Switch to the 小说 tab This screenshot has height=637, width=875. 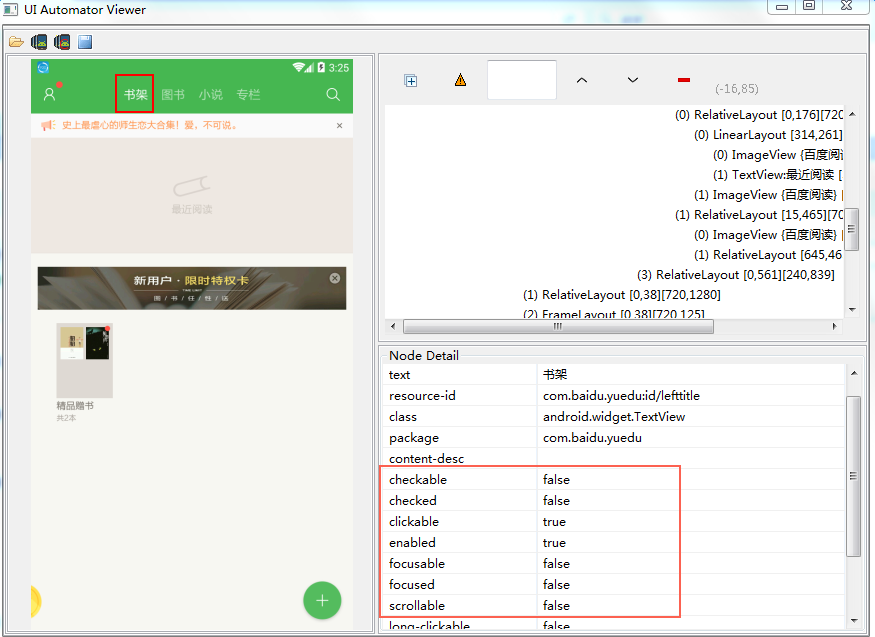(x=210, y=95)
